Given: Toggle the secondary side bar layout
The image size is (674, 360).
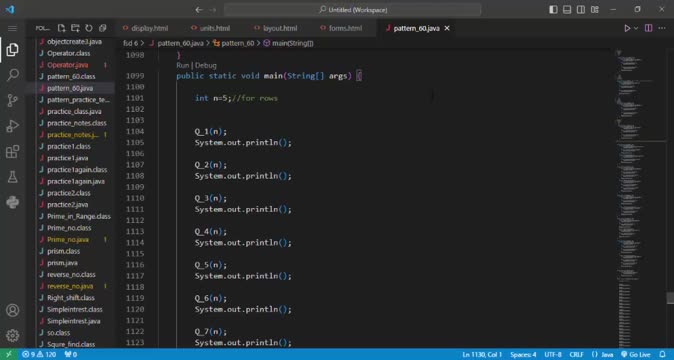Looking at the screenshot, I should click(x=581, y=9).
